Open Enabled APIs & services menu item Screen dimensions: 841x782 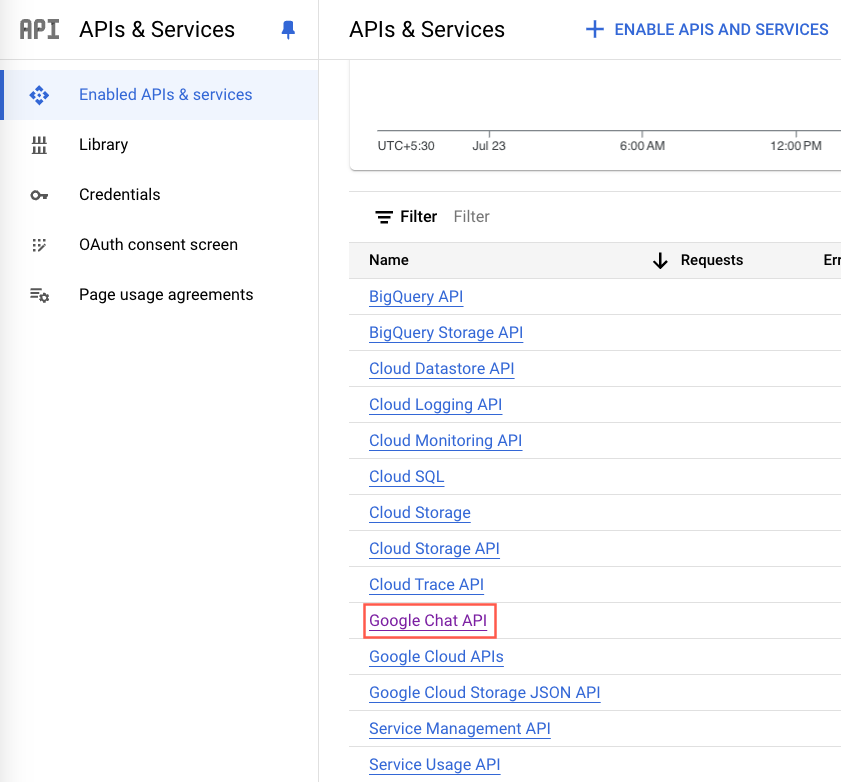coord(161,95)
